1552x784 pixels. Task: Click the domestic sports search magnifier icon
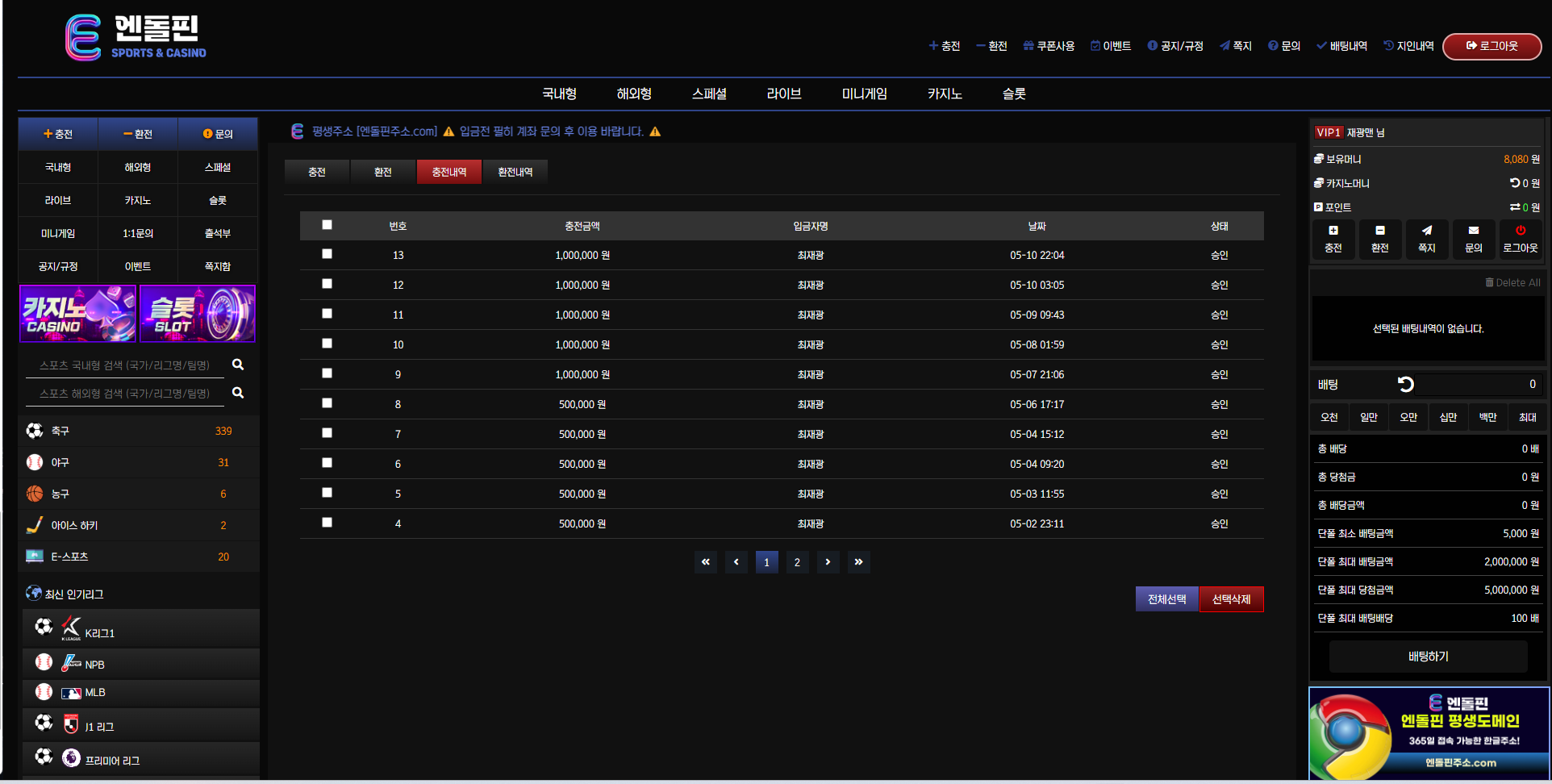(238, 365)
